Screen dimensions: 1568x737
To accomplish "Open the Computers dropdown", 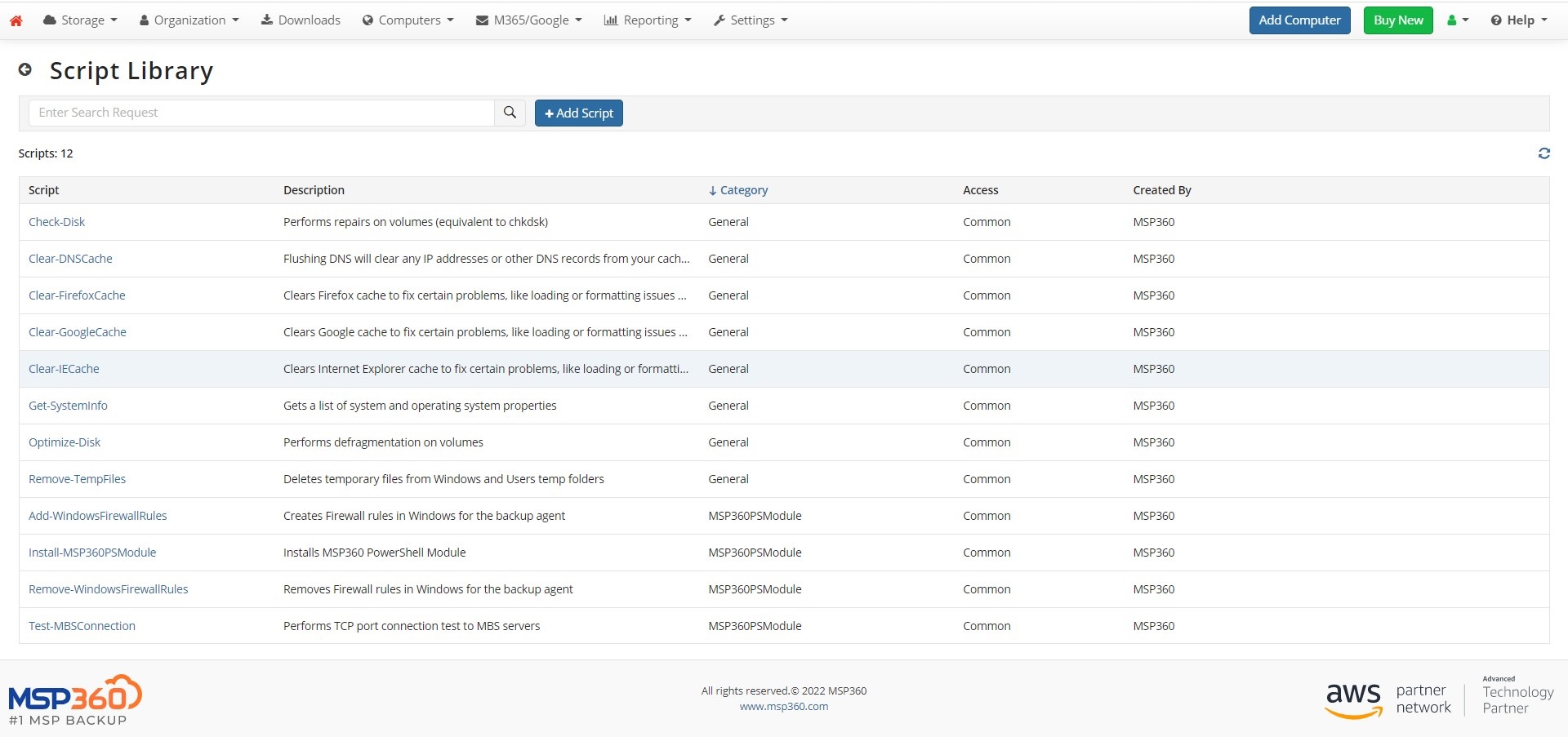I will tap(408, 20).
